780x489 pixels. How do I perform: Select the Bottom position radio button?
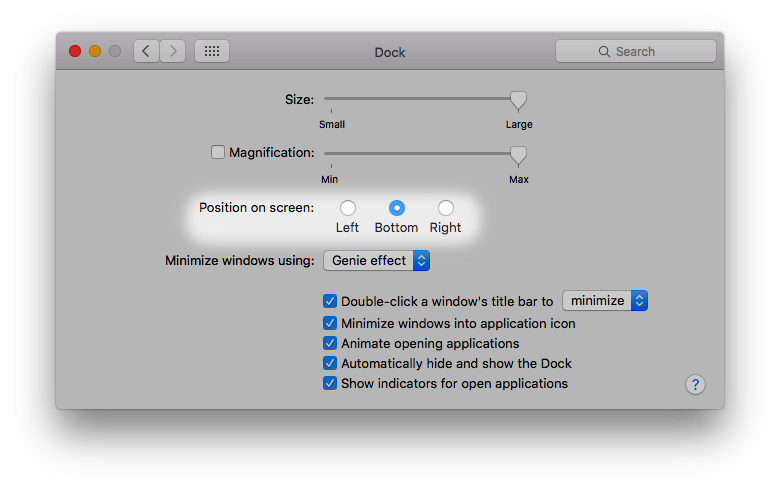396,208
